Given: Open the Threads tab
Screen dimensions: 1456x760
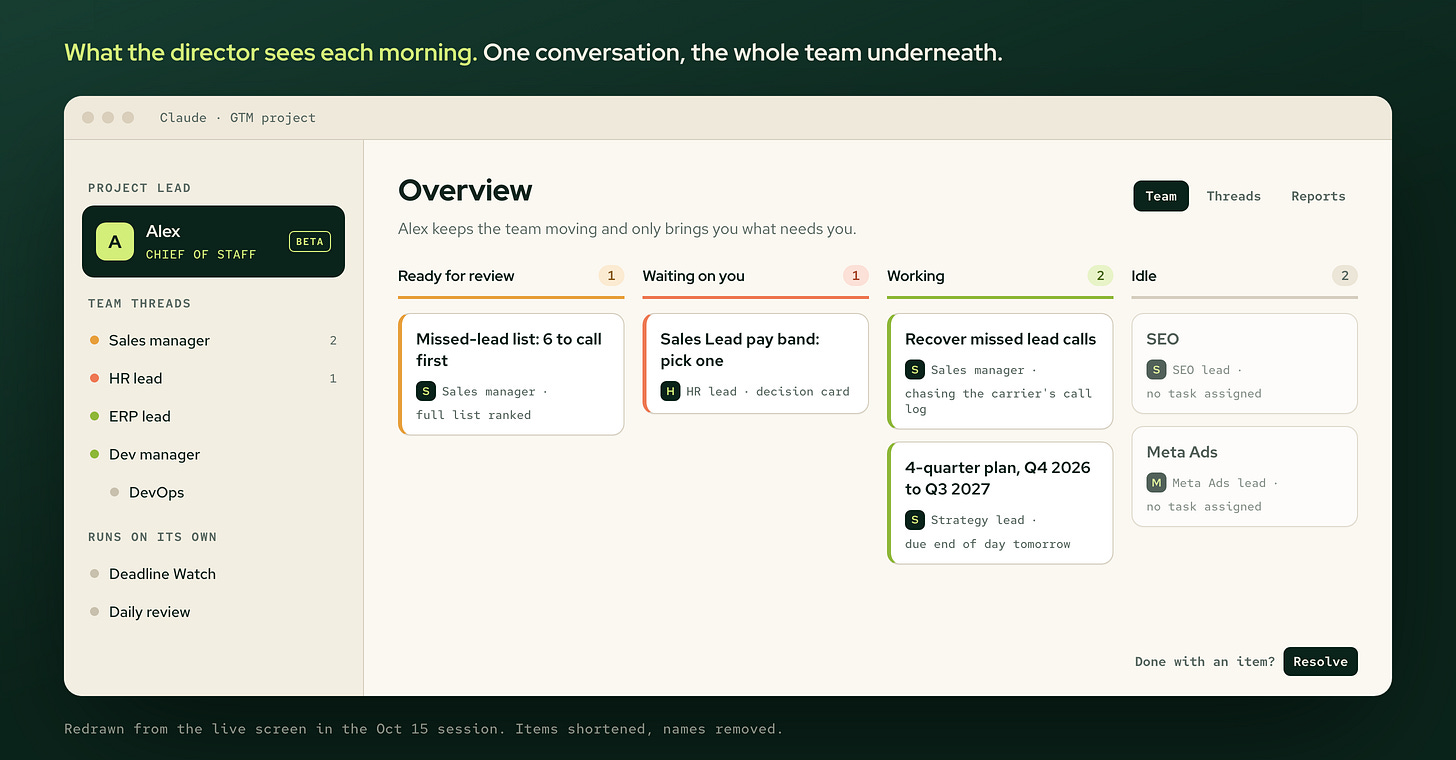Looking at the screenshot, I should point(1233,196).
